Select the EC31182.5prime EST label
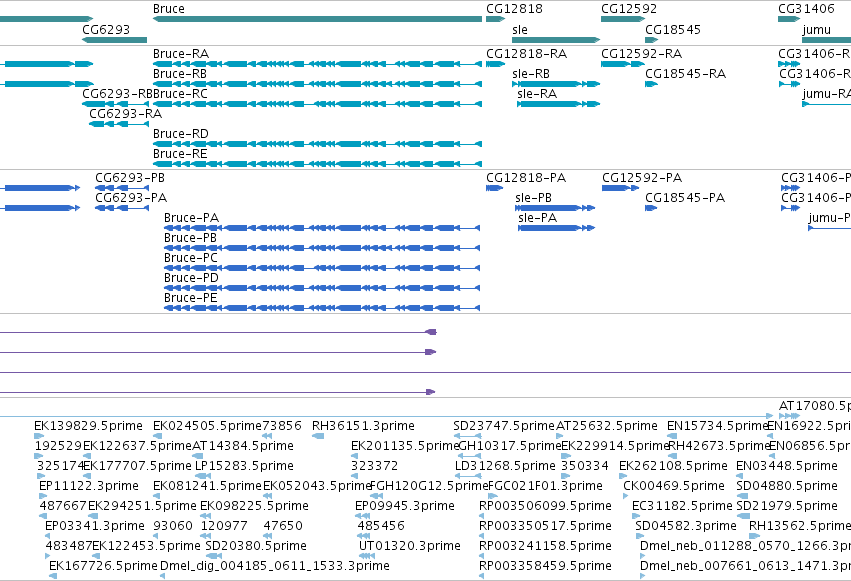Screen dimensions: 851x581 point(682,506)
